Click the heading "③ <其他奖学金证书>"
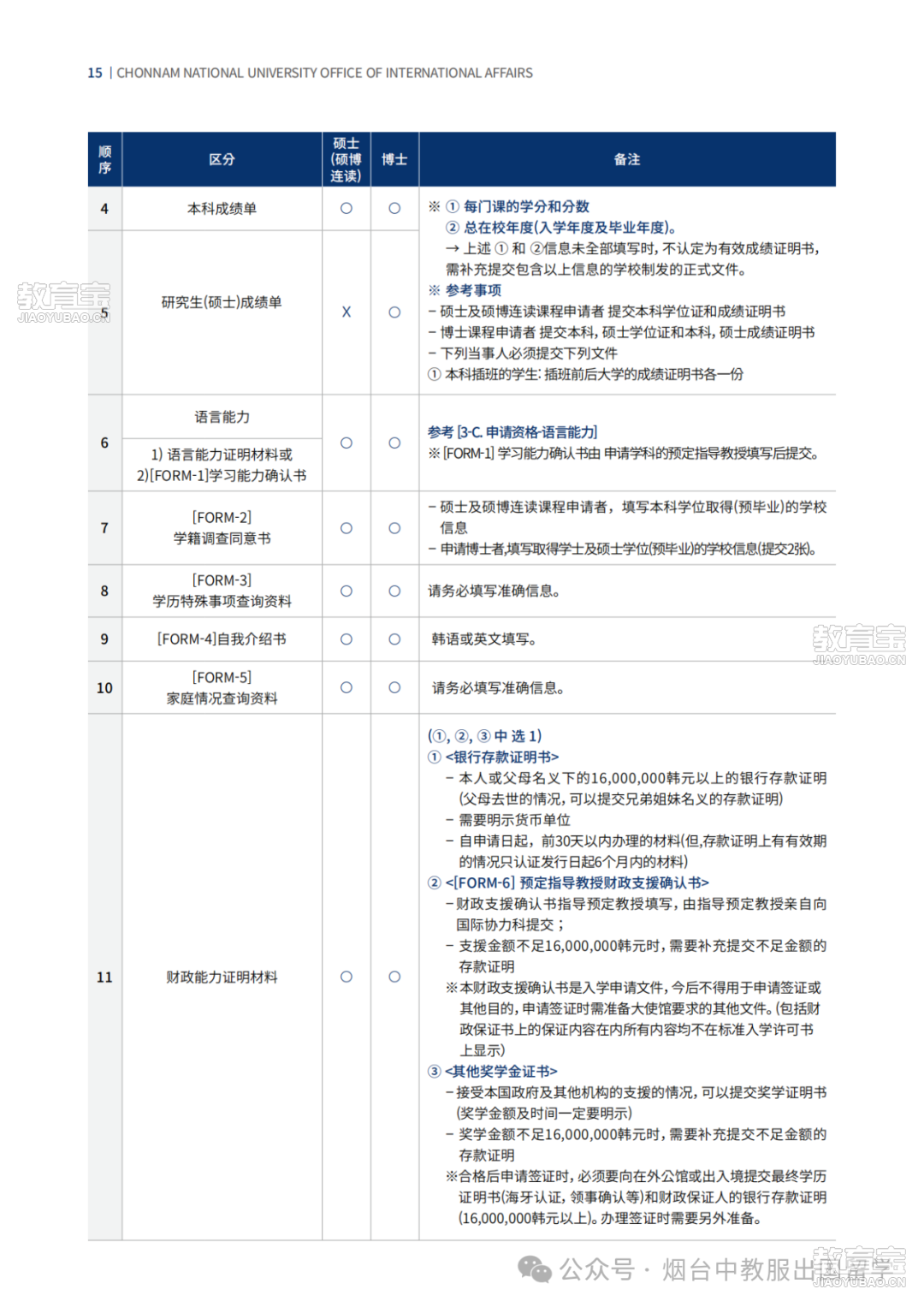The height and width of the screenshot is (1307, 924). coord(492,1072)
